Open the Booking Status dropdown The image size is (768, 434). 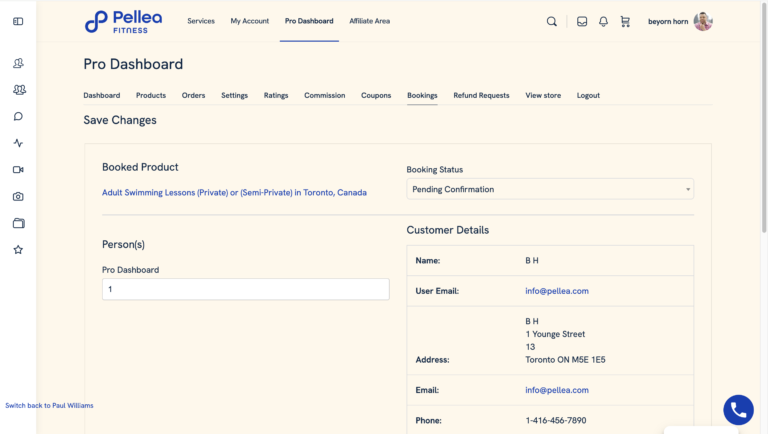click(550, 189)
